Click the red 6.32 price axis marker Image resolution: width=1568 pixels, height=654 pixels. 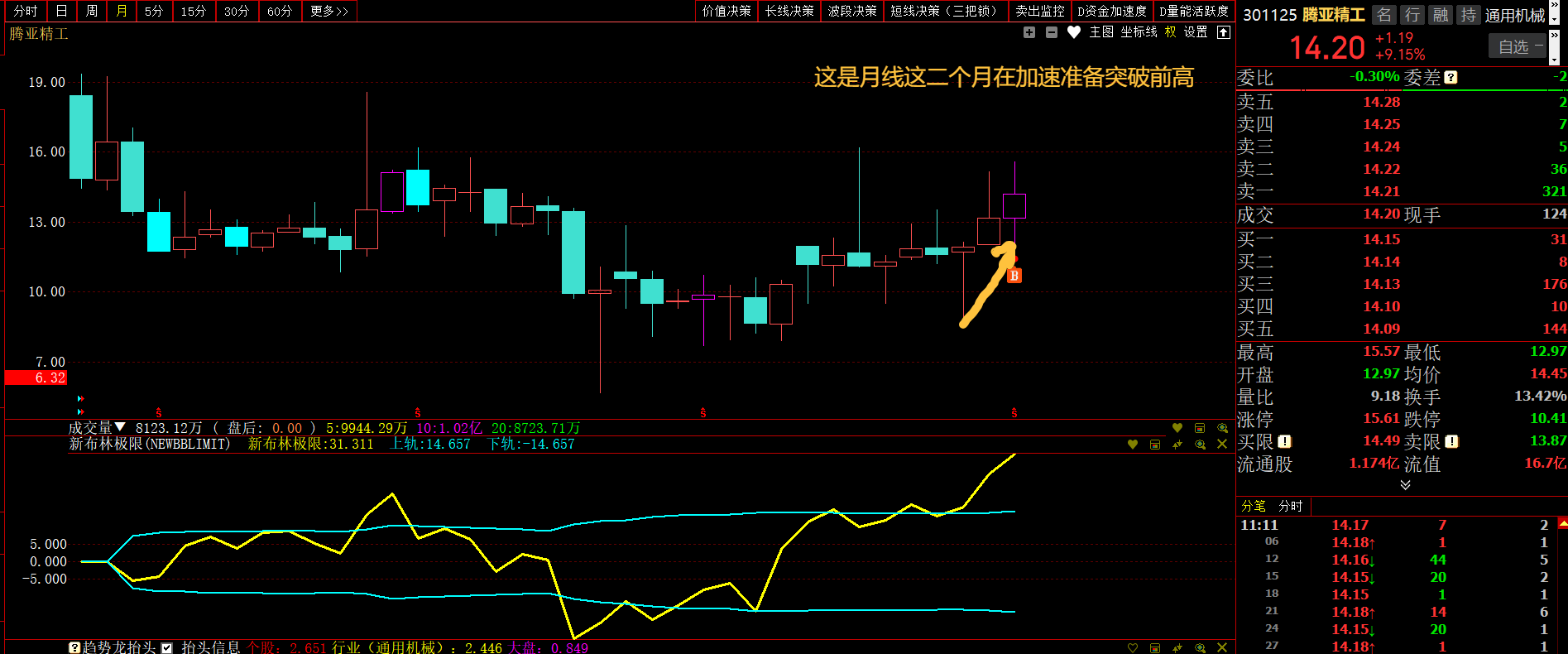coord(36,378)
